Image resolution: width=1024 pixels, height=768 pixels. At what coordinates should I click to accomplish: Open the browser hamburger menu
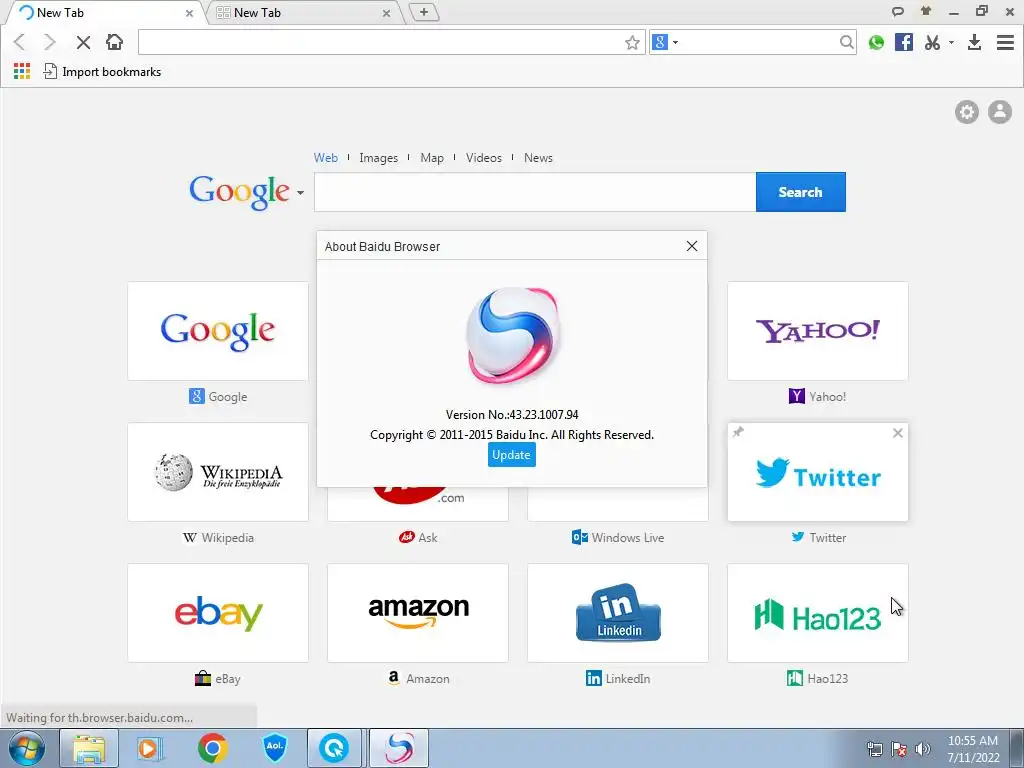pos(1005,42)
